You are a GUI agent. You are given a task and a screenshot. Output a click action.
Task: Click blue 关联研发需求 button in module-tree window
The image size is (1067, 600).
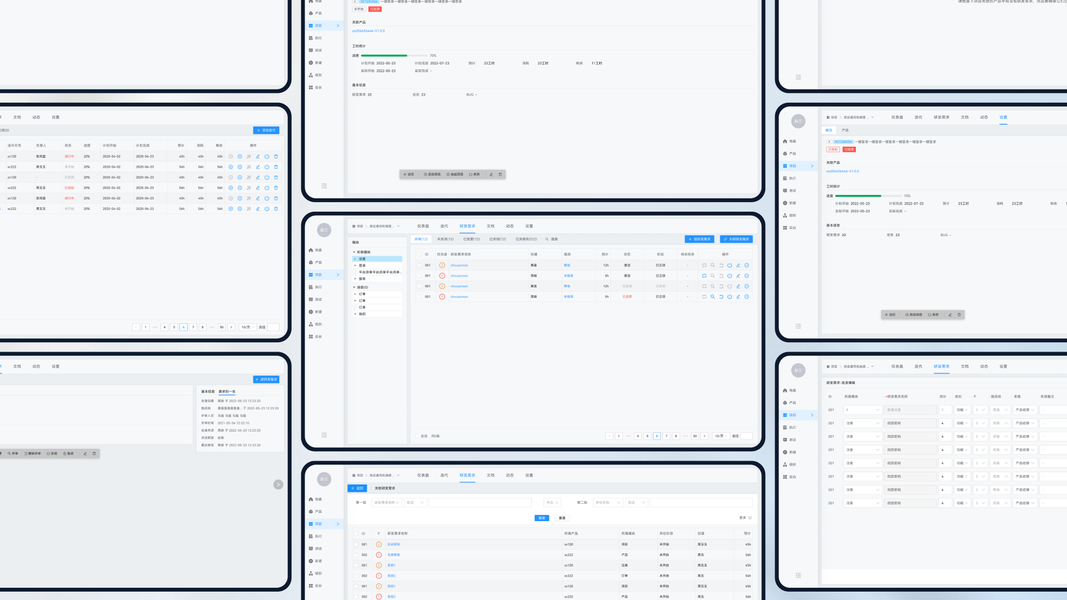pyautogui.click(x=736, y=239)
